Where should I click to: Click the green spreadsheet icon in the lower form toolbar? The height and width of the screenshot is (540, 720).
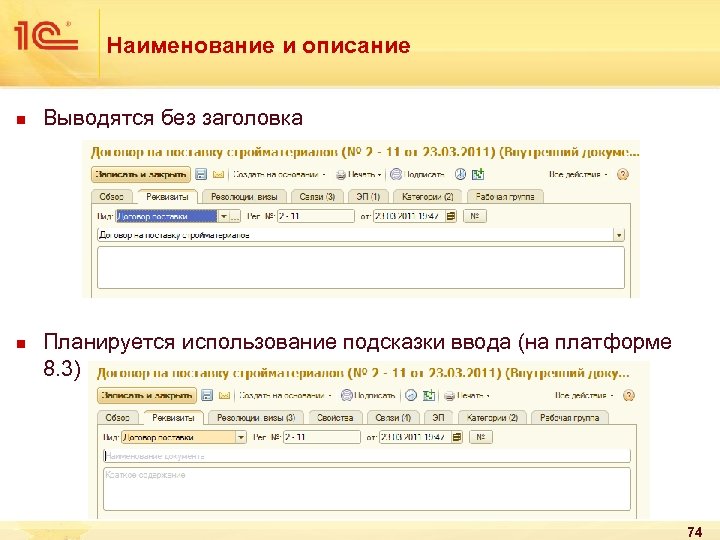[429, 395]
